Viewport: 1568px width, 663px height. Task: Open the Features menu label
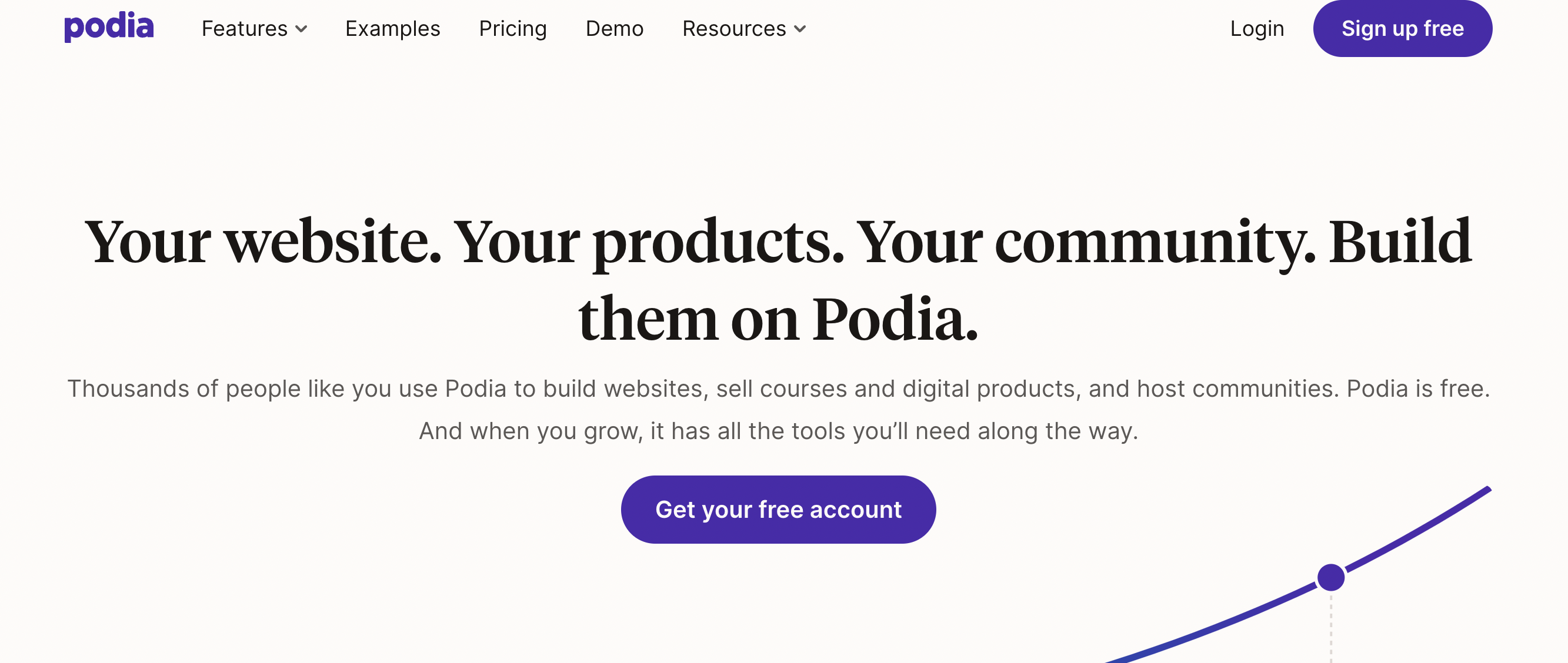click(x=244, y=29)
